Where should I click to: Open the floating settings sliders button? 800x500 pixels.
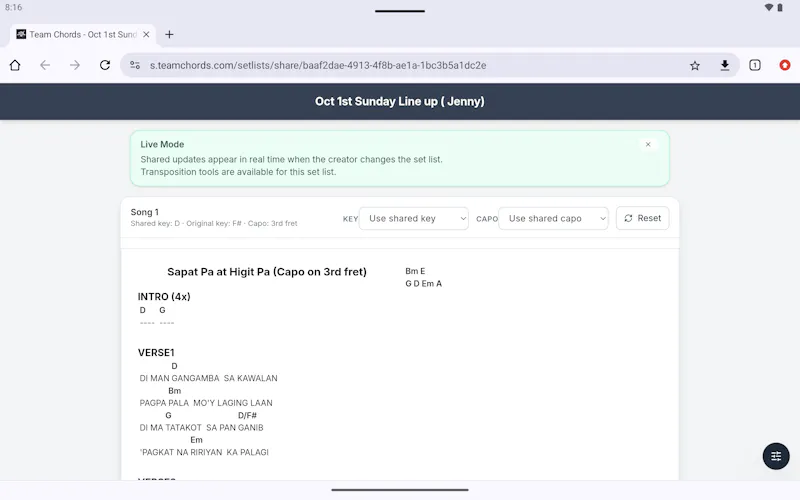776,456
